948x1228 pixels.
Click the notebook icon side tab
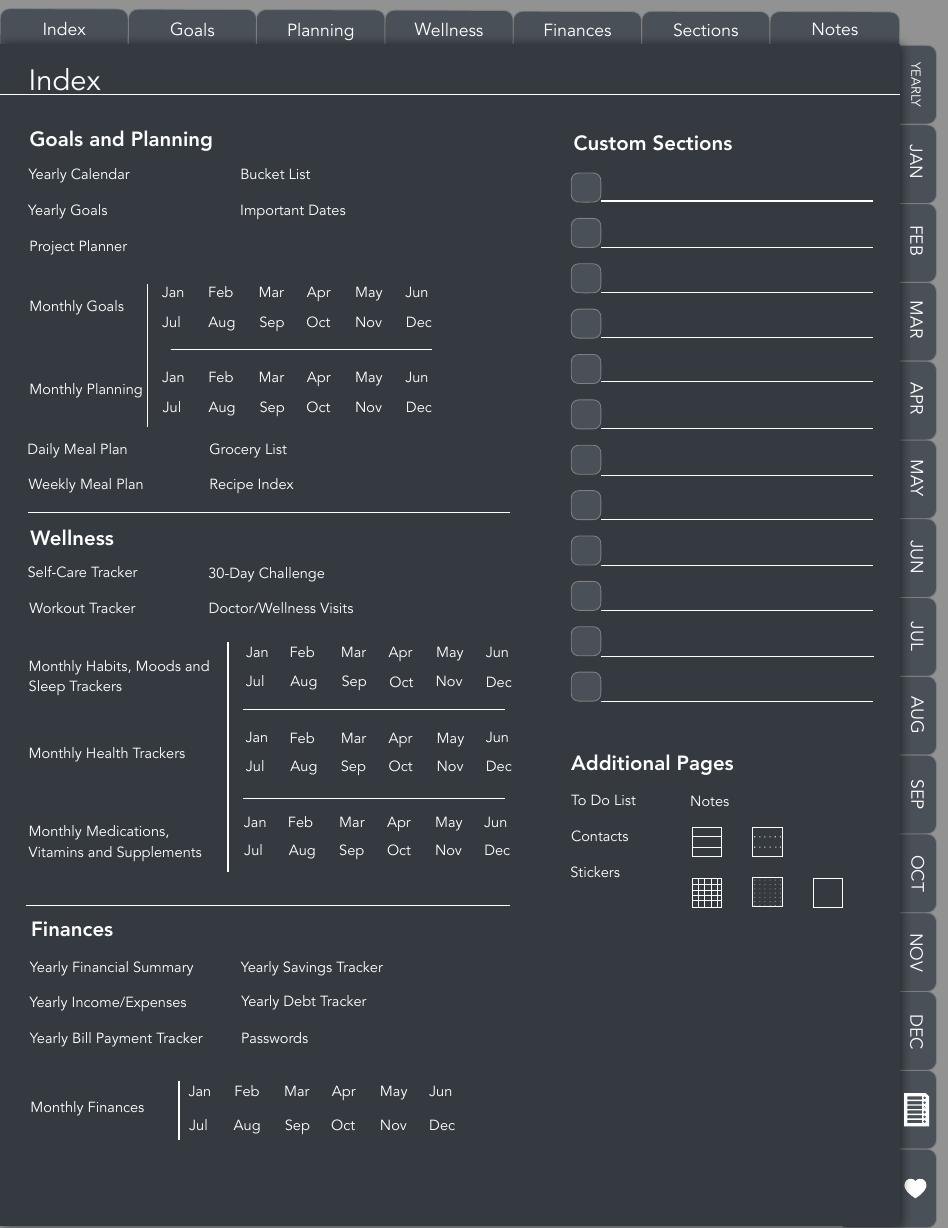click(x=917, y=1110)
